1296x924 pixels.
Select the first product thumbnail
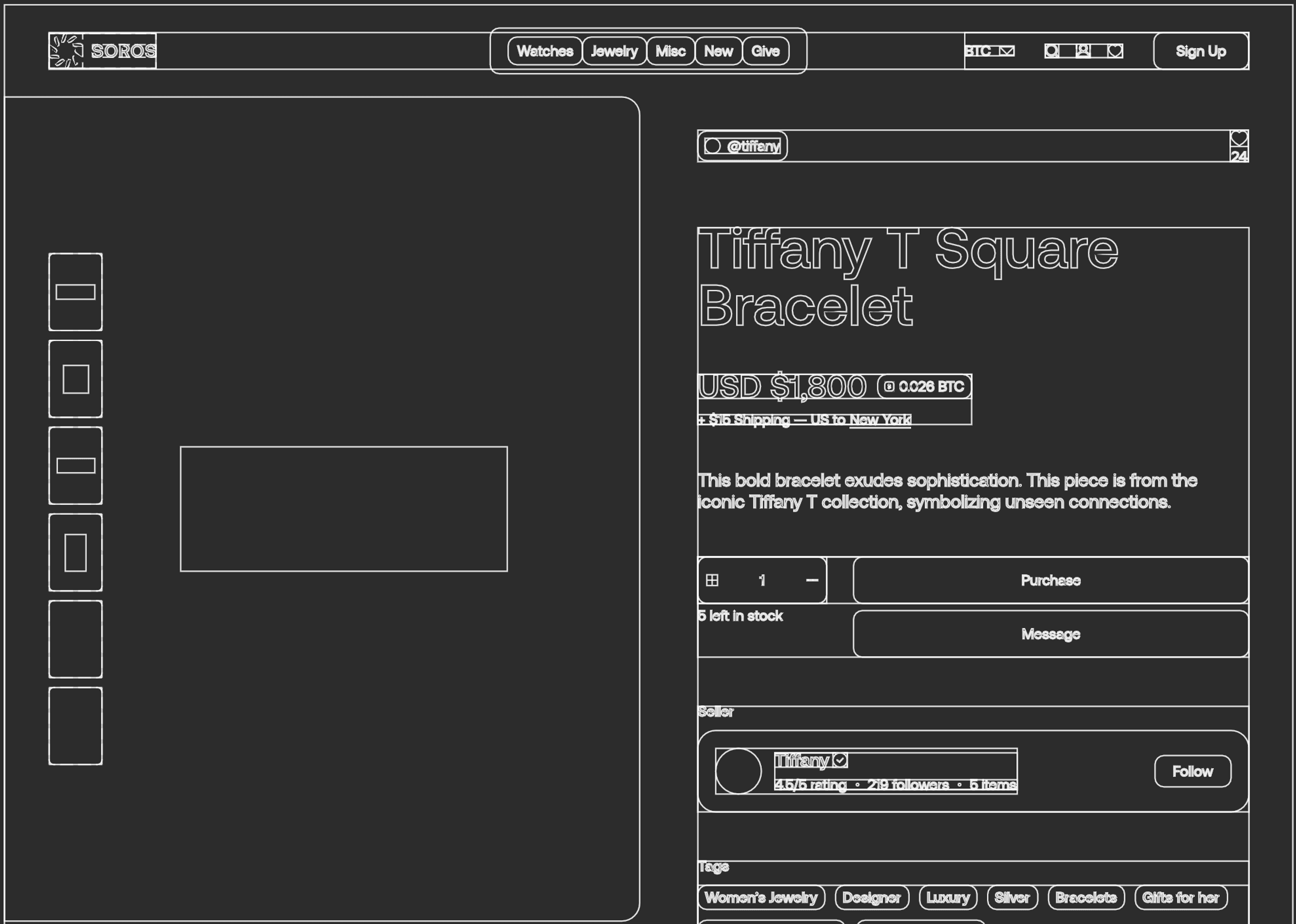[x=75, y=292]
